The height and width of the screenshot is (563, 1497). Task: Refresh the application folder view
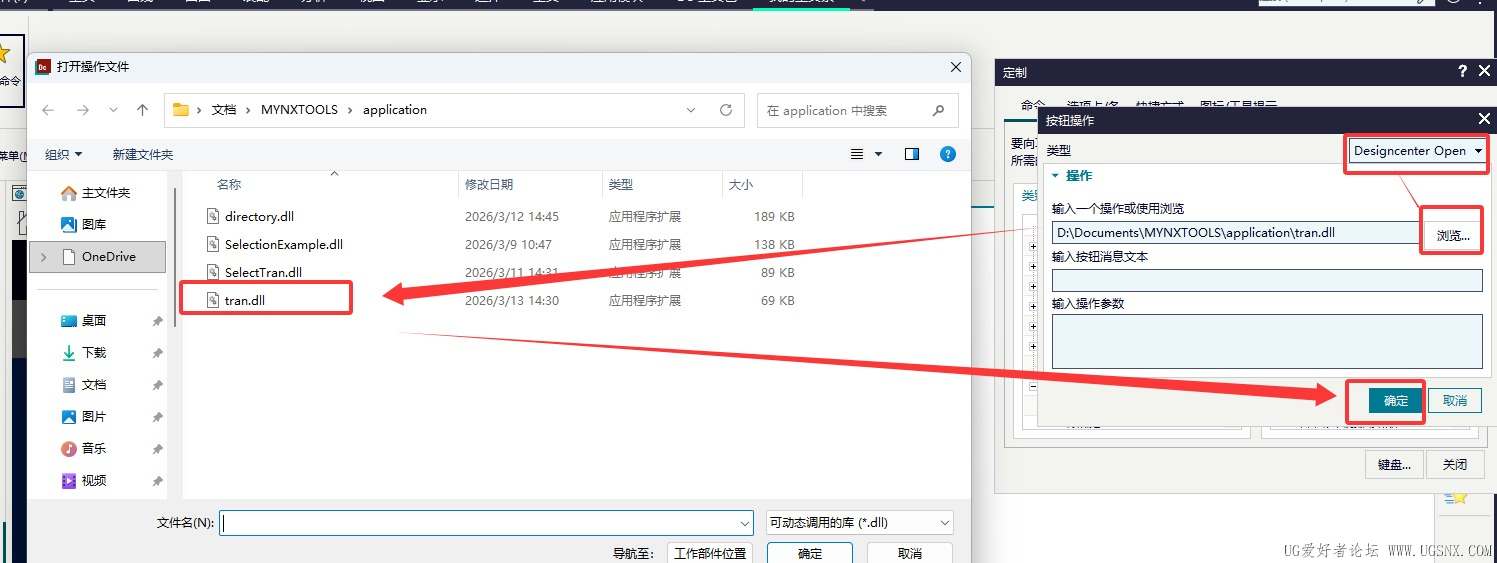coord(727,110)
